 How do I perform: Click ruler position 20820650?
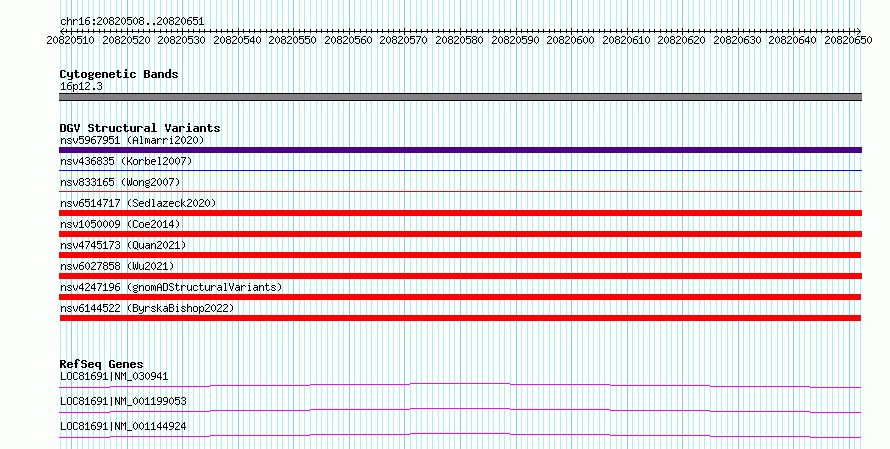(x=848, y=40)
